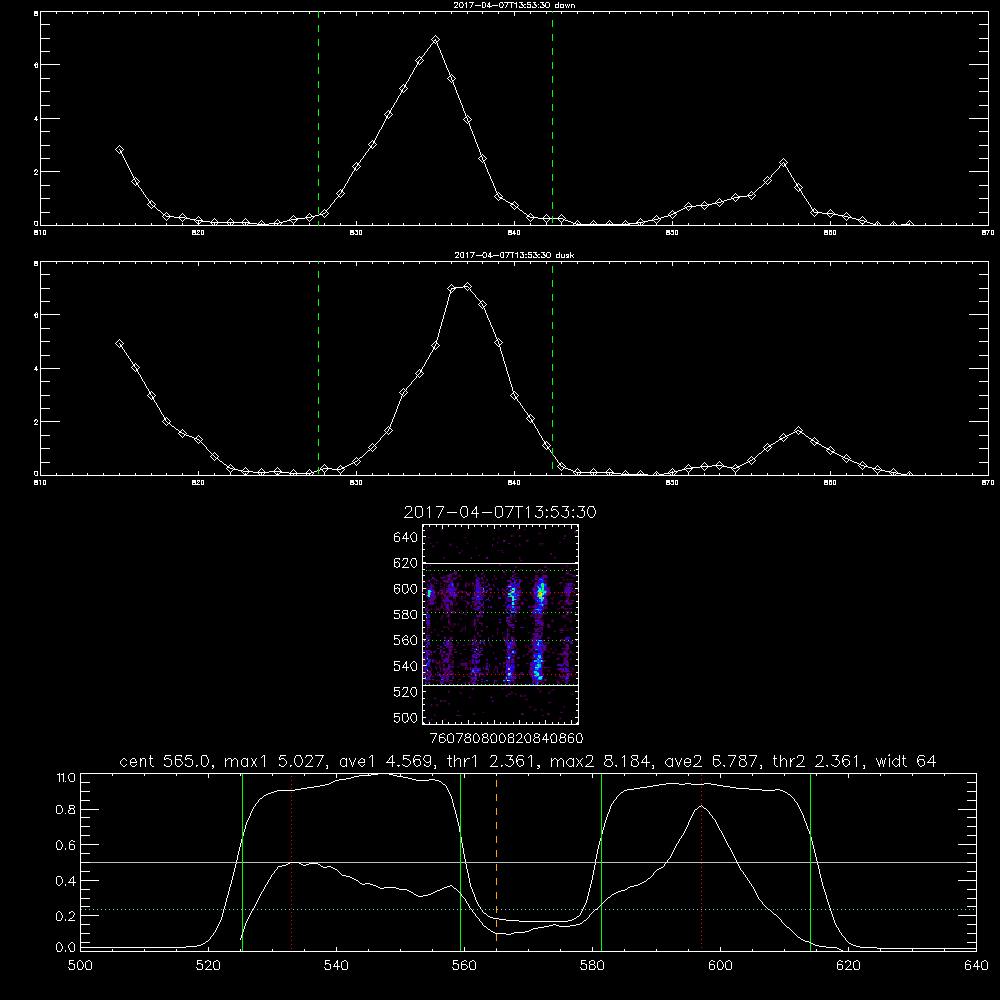Click heat map y-axis label 580
The height and width of the screenshot is (1000, 1000).
pyautogui.click(x=406, y=614)
